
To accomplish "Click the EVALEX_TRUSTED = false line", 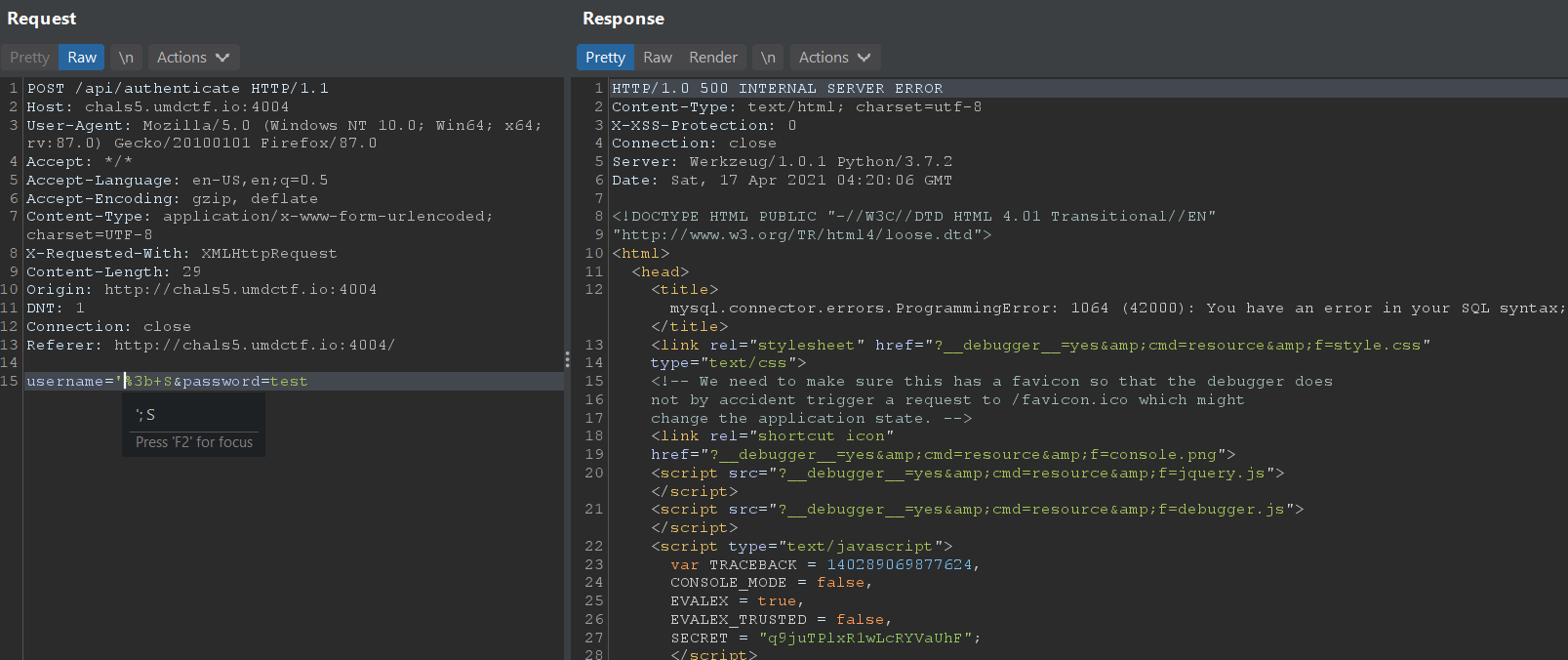I will tap(782, 619).
